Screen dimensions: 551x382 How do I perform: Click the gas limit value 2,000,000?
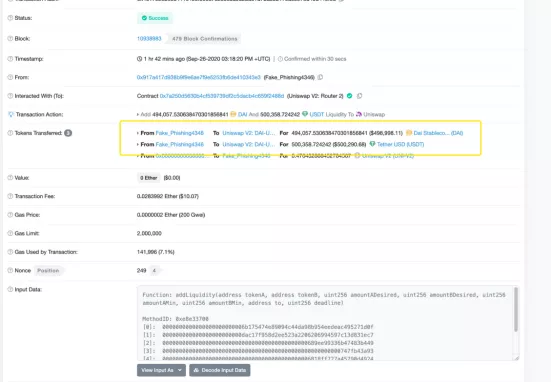tap(149, 233)
